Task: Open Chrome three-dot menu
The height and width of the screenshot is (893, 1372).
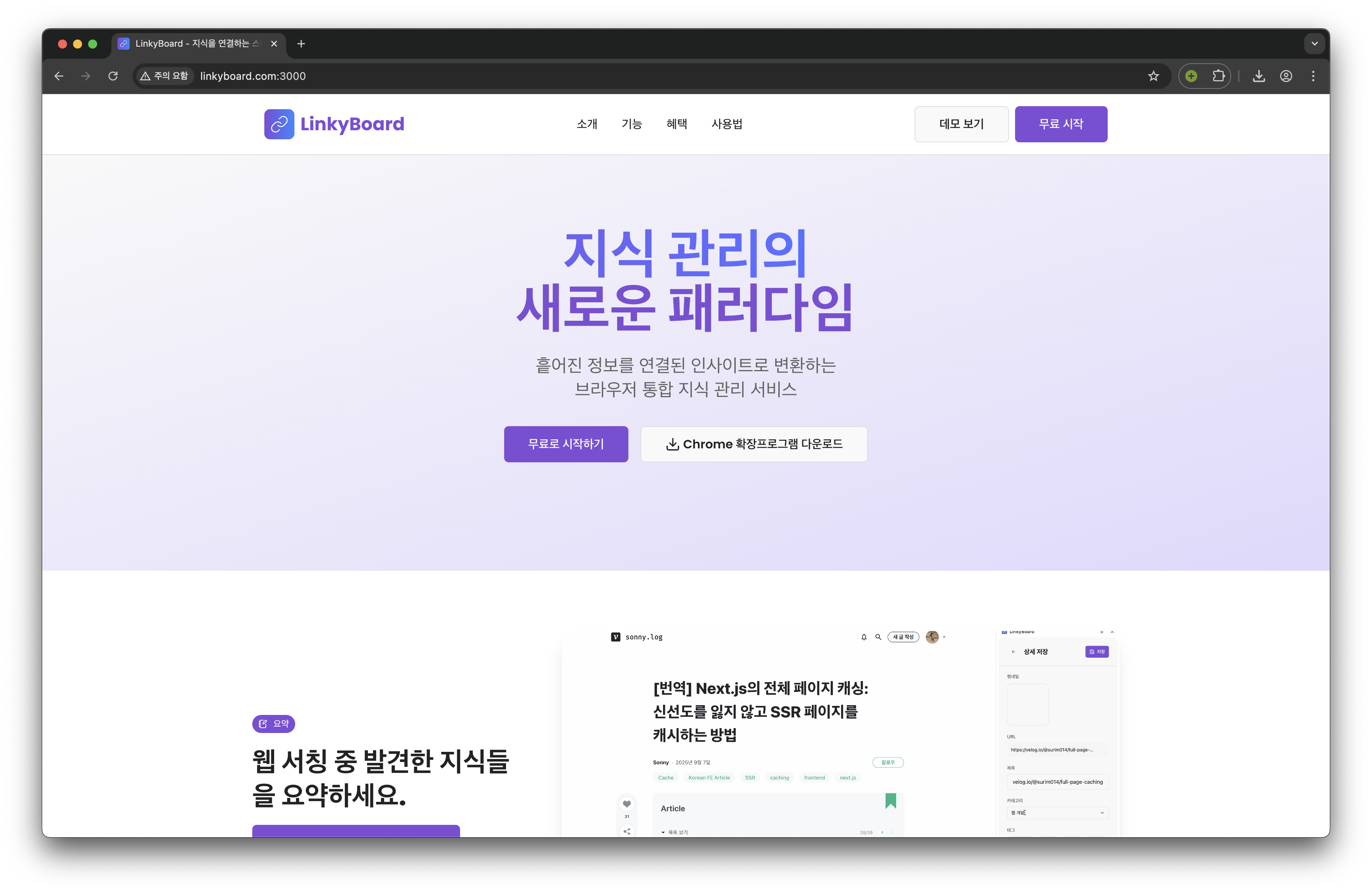Action: click(x=1313, y=76)
